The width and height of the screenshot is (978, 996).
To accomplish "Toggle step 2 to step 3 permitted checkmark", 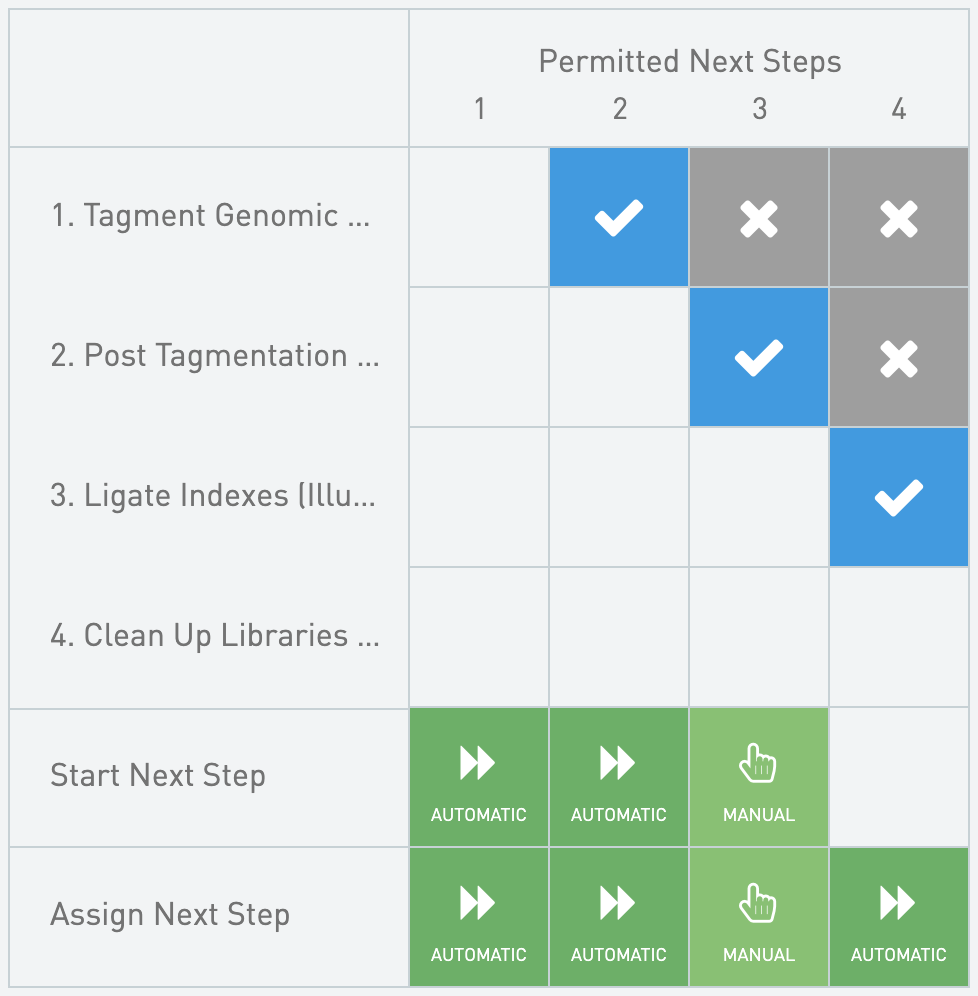I will 759,357.
